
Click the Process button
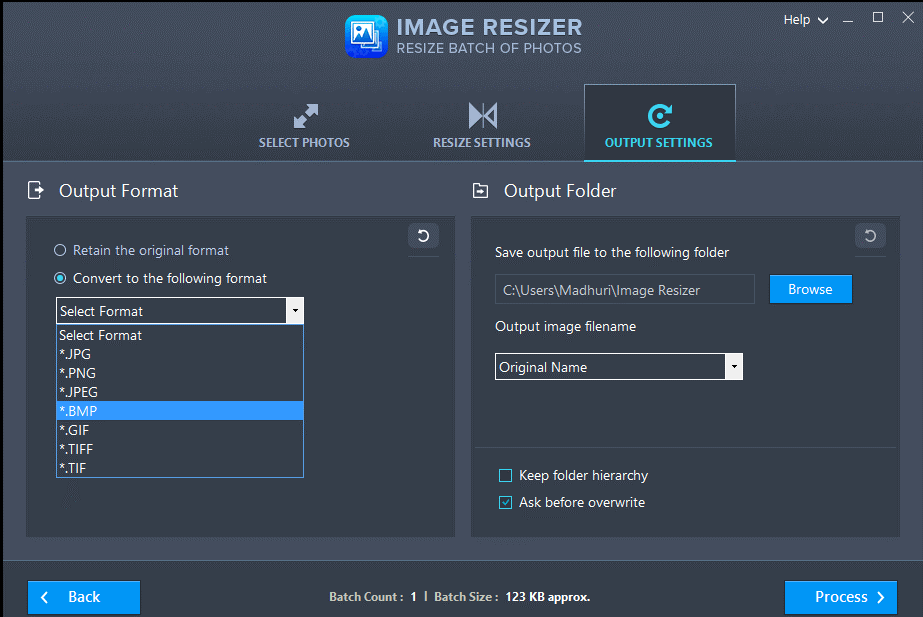click(840, 597)
